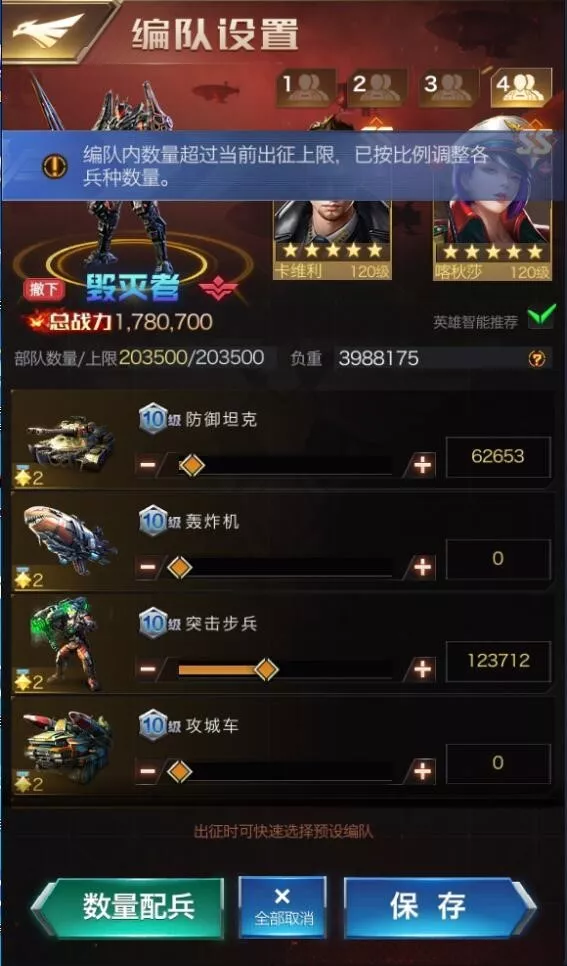Tap the eagle back icon
567x966 pixels.
(x=49, y=30)
